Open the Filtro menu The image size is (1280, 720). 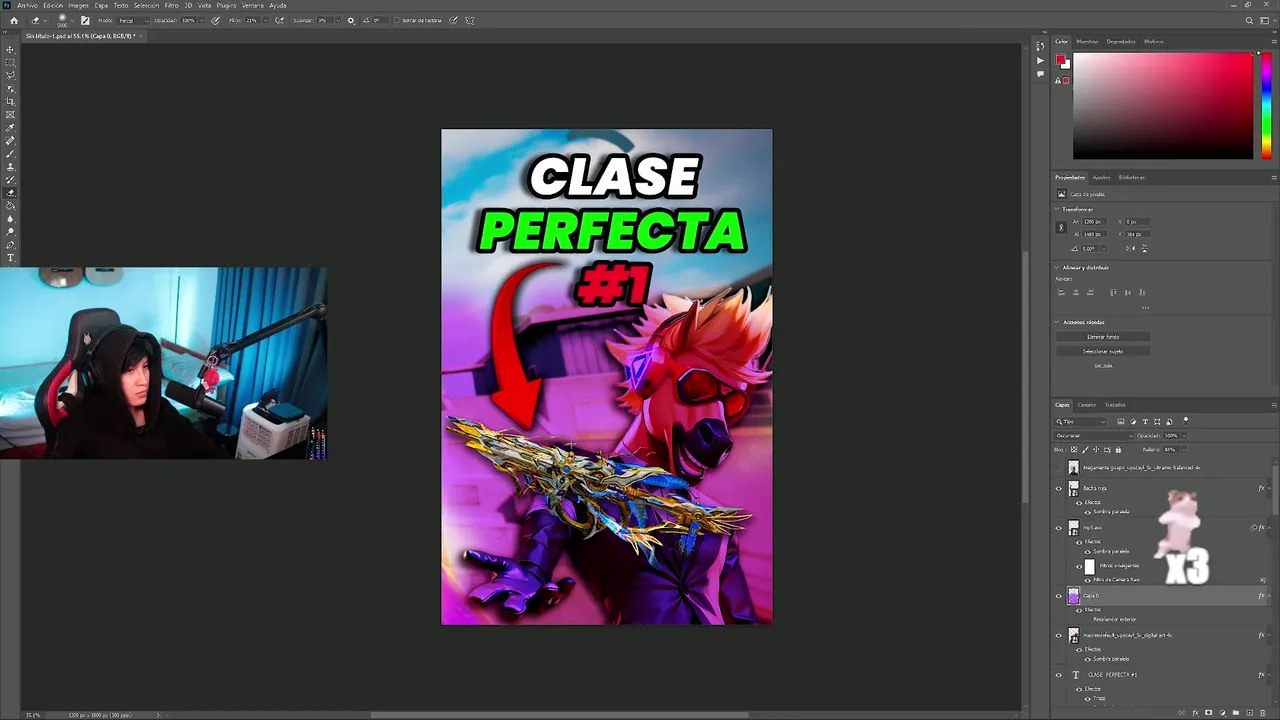pyautogui.click(x=171, y=5)
